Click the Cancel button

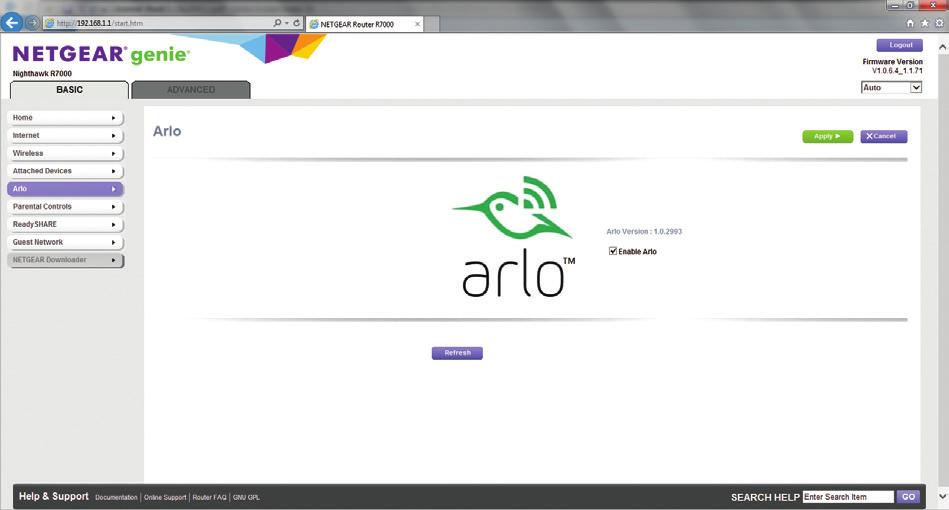pos(884,137)
